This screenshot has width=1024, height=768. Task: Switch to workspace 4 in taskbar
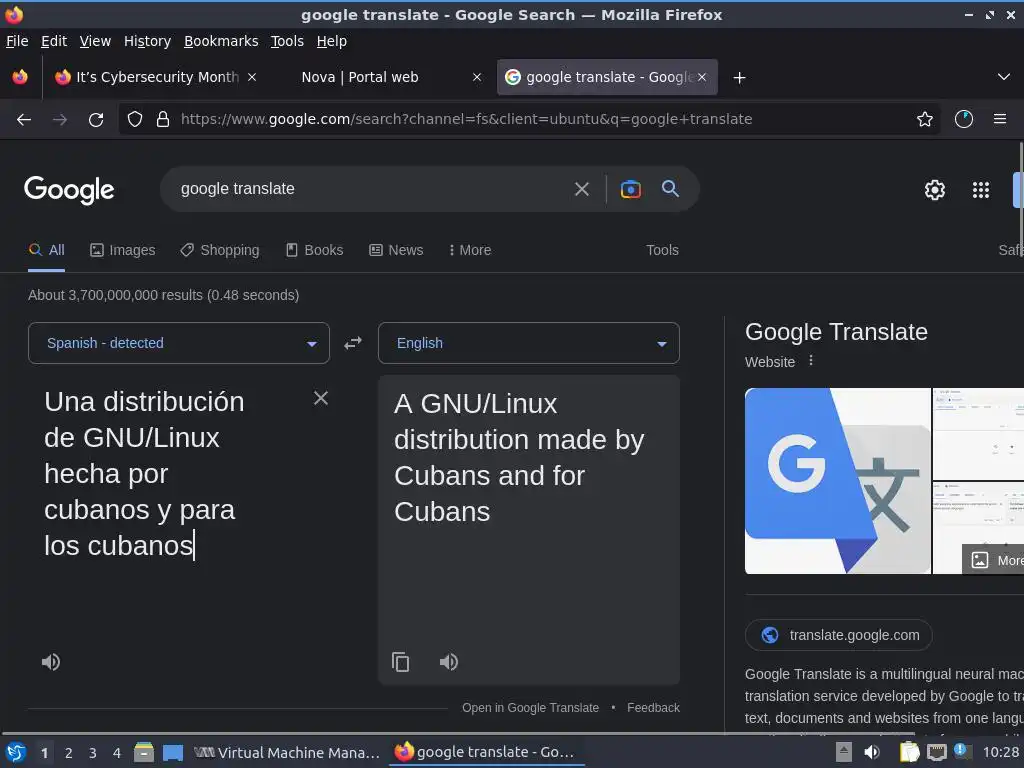[x=117, y=753]
